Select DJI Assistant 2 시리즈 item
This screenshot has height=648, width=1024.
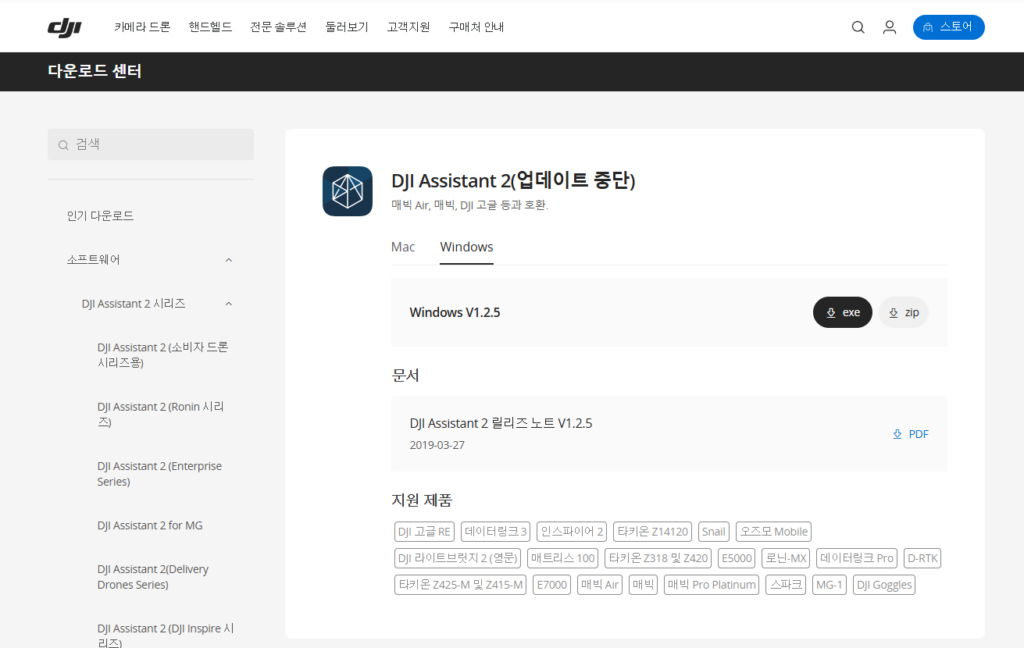133,304
